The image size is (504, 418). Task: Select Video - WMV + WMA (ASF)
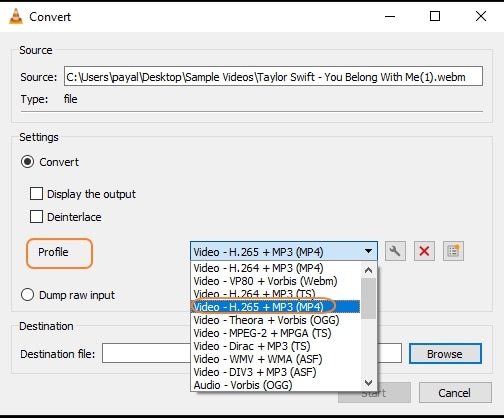click(x=276, y=359)
